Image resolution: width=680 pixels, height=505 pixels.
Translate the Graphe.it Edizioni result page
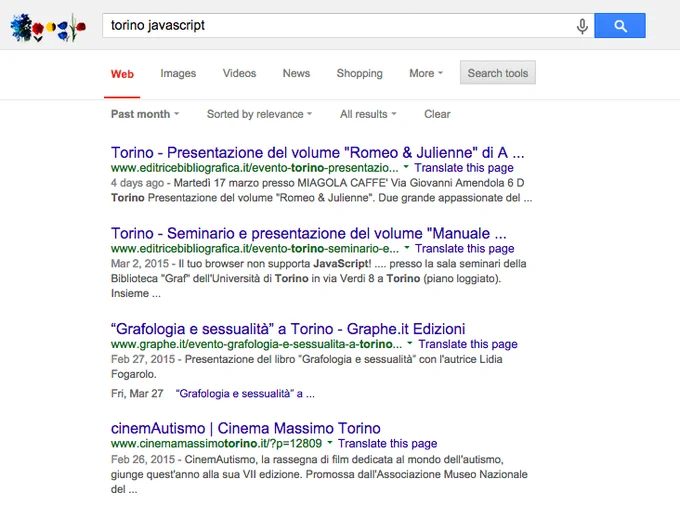468,344
